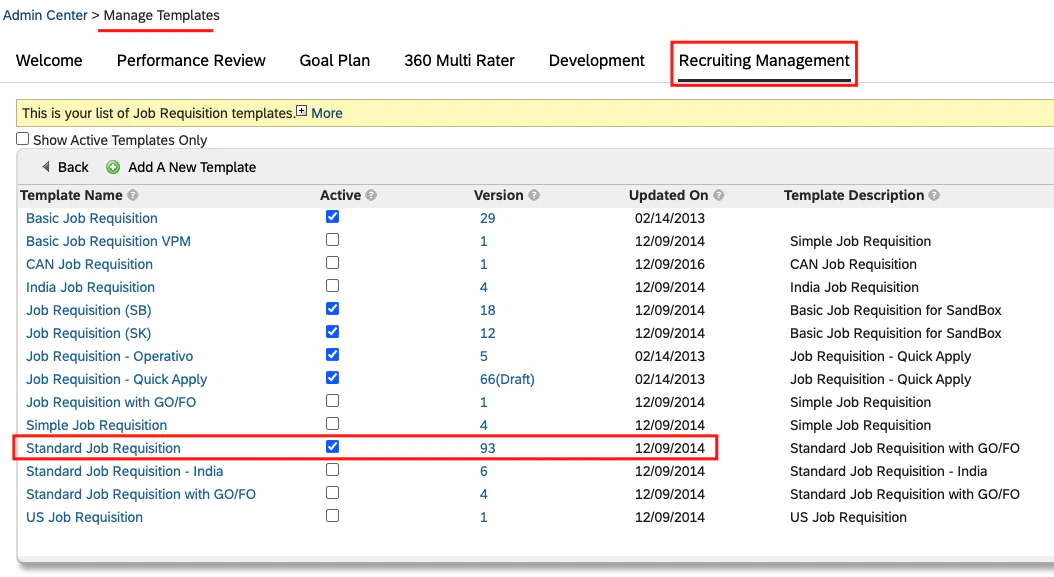Image resolution: width=1054 pixels, height=577 pixels.
Task: Open the Goal Plan tab
Action: [334, 60]
